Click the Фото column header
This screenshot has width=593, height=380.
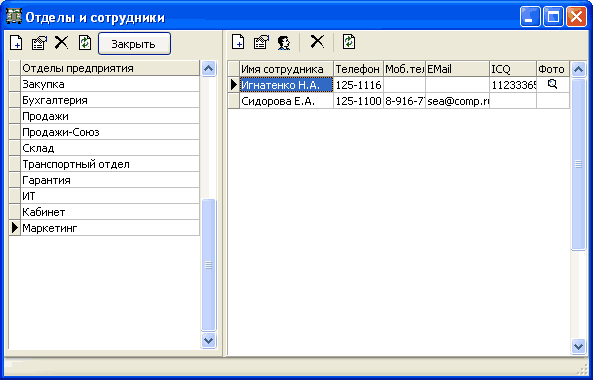[x=553, y=69]
